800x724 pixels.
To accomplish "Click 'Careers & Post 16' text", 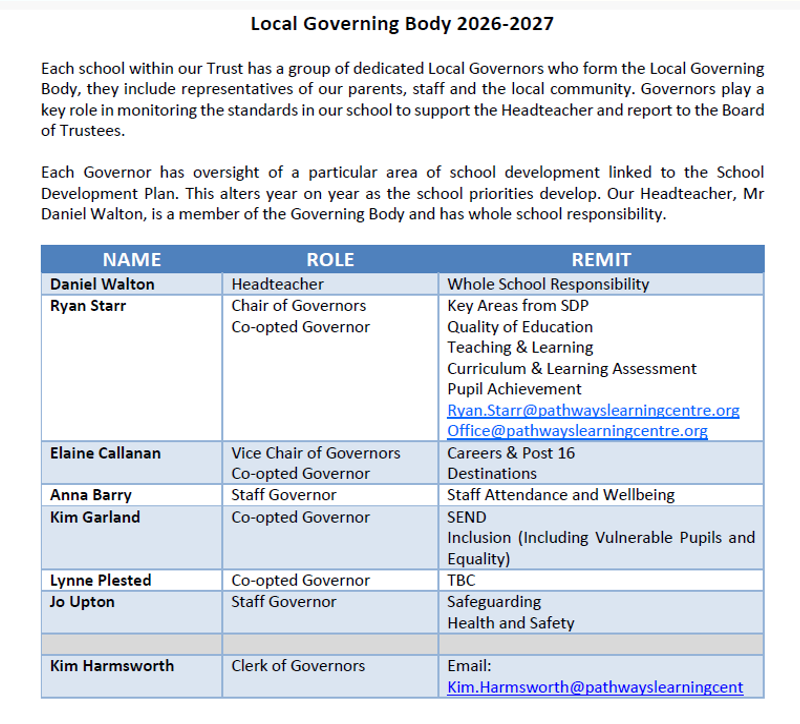I will (511, 453).
